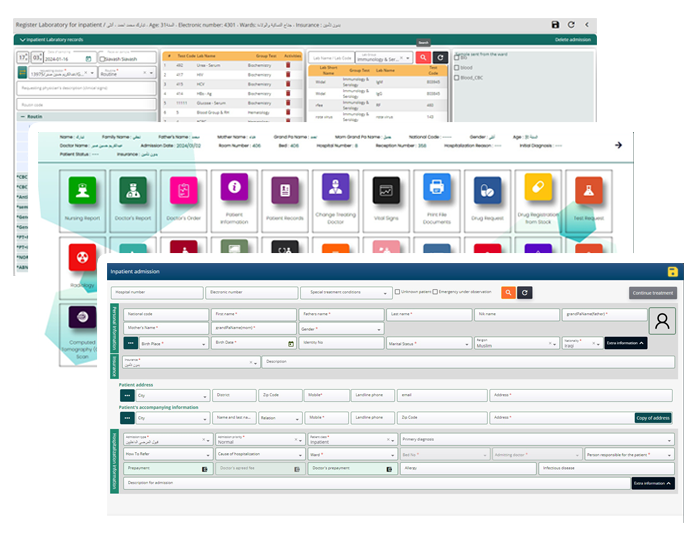Refresh the Register Laboratory page header
The width and height of the screenshot is (700, 542).
(x=571, y=25)
